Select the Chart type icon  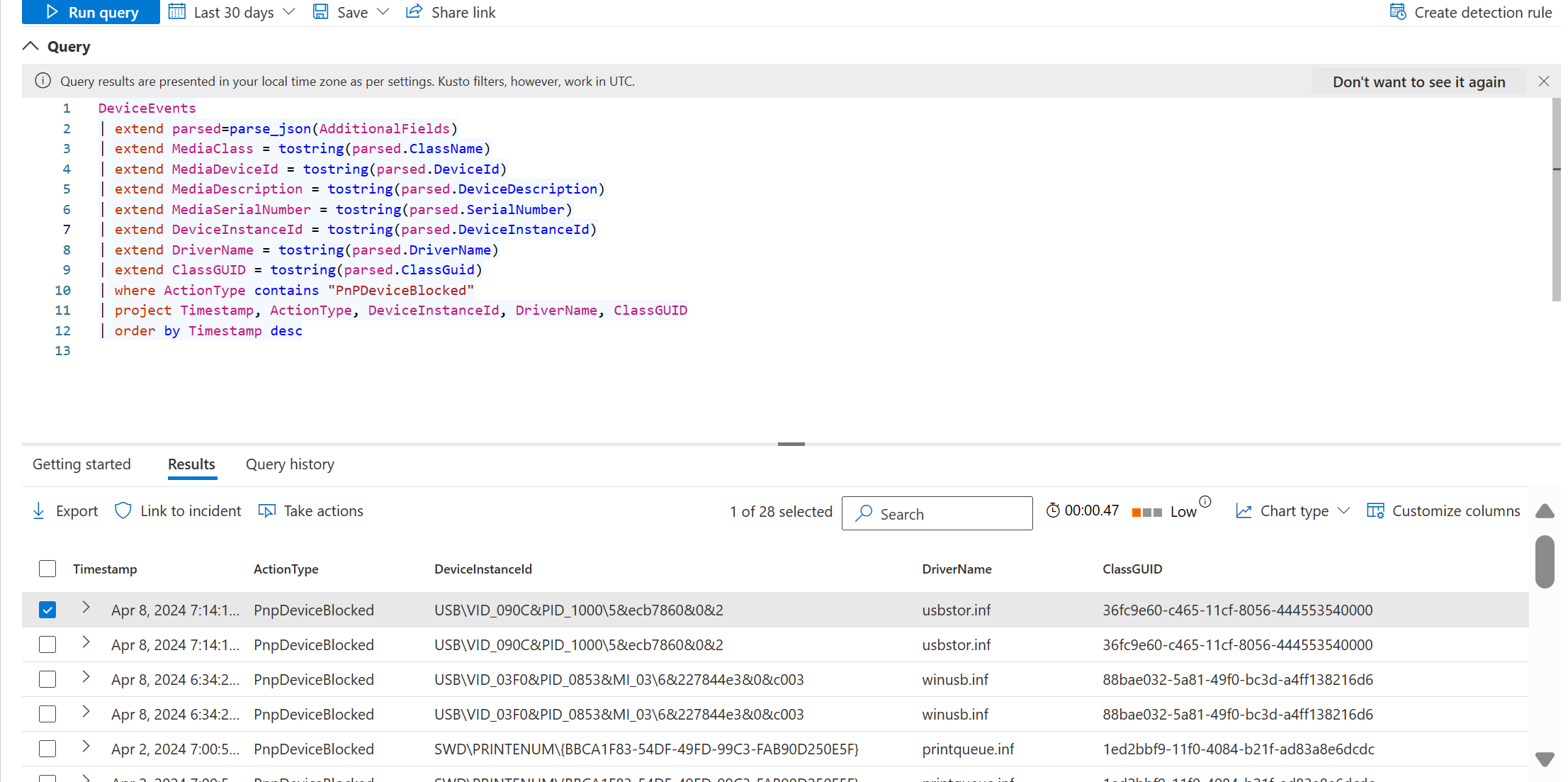pyautogui.click(x=1244, y=510)
